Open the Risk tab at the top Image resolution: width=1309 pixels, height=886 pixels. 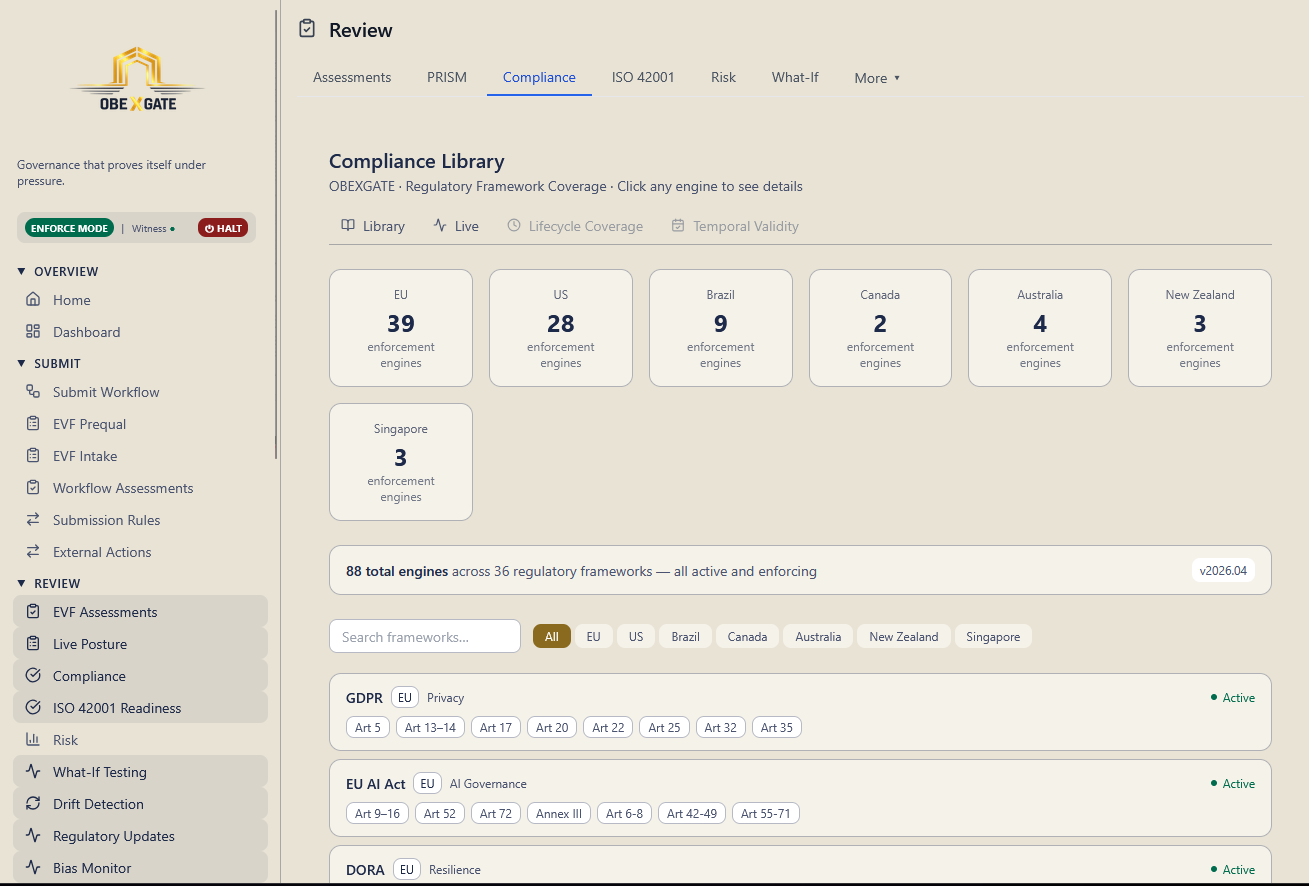click(x=723, y=77)
